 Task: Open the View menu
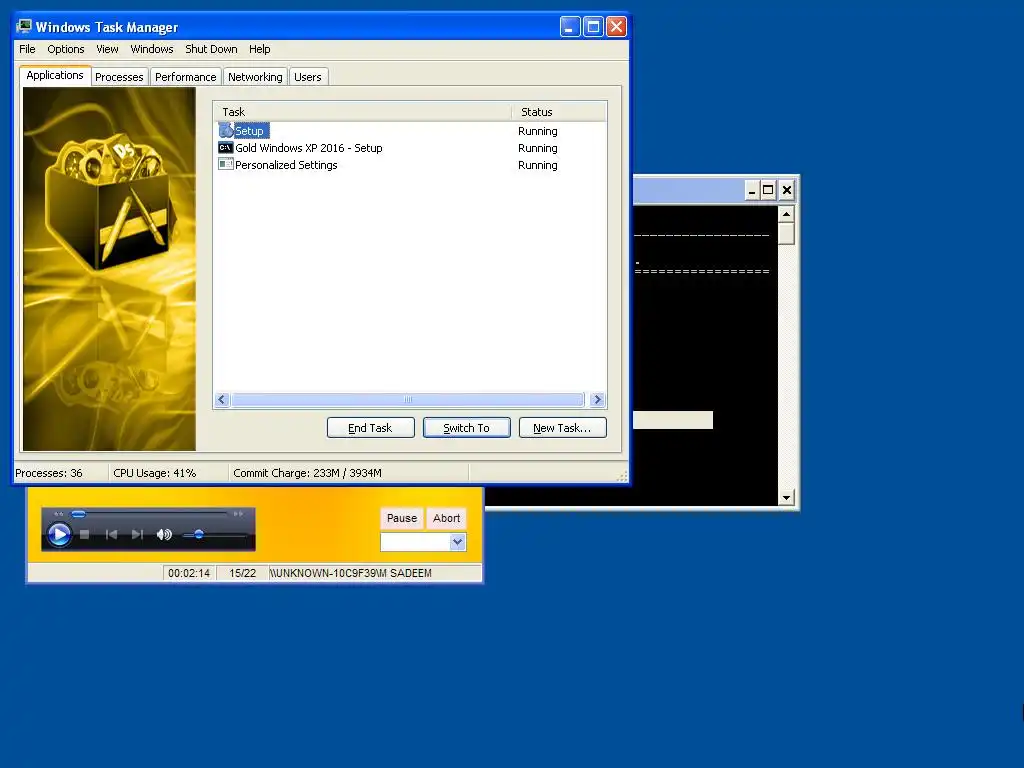[x=107, y=49]
